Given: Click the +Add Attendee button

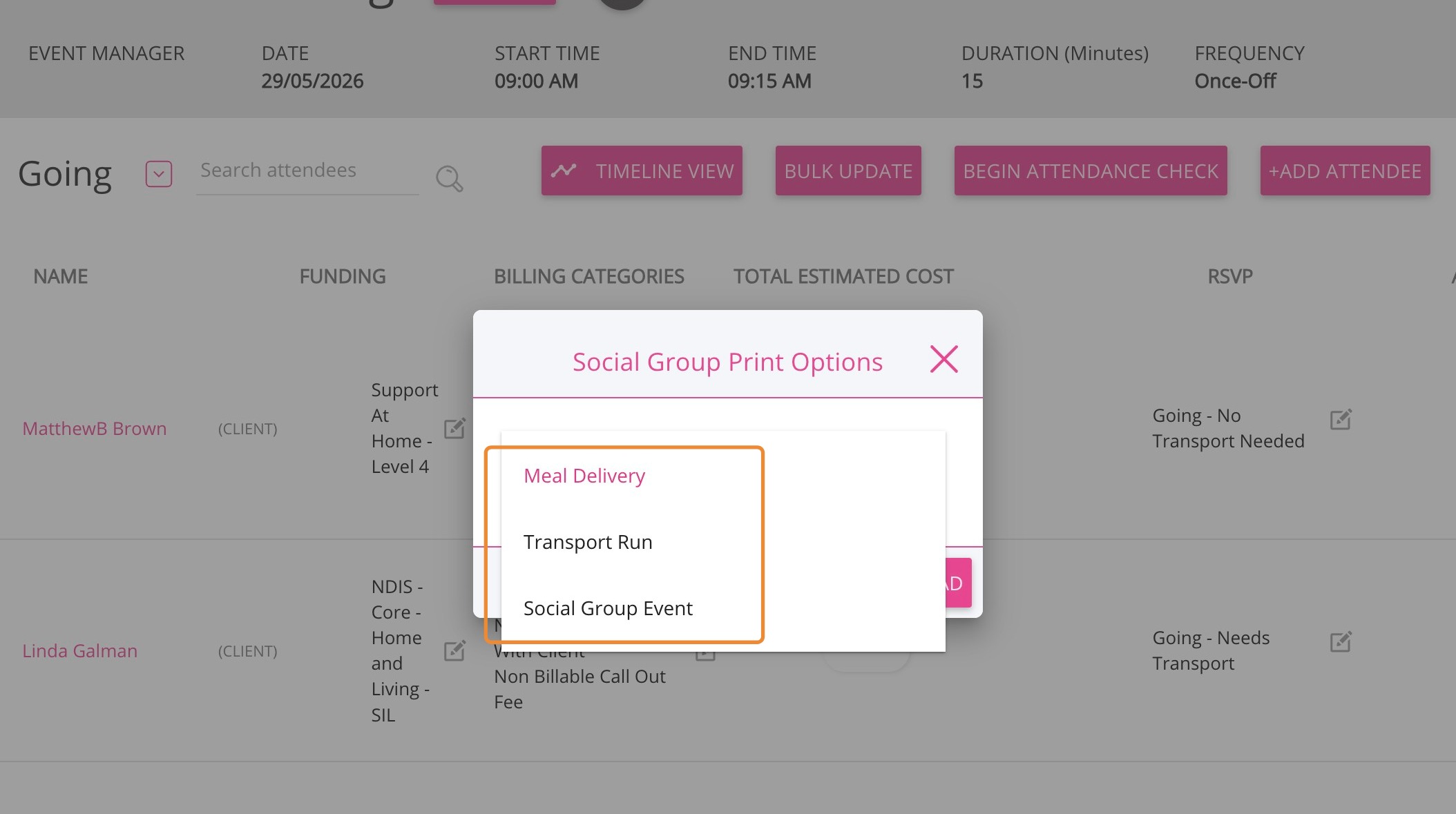Looking at the screenshot, I should coord(1345,171).
